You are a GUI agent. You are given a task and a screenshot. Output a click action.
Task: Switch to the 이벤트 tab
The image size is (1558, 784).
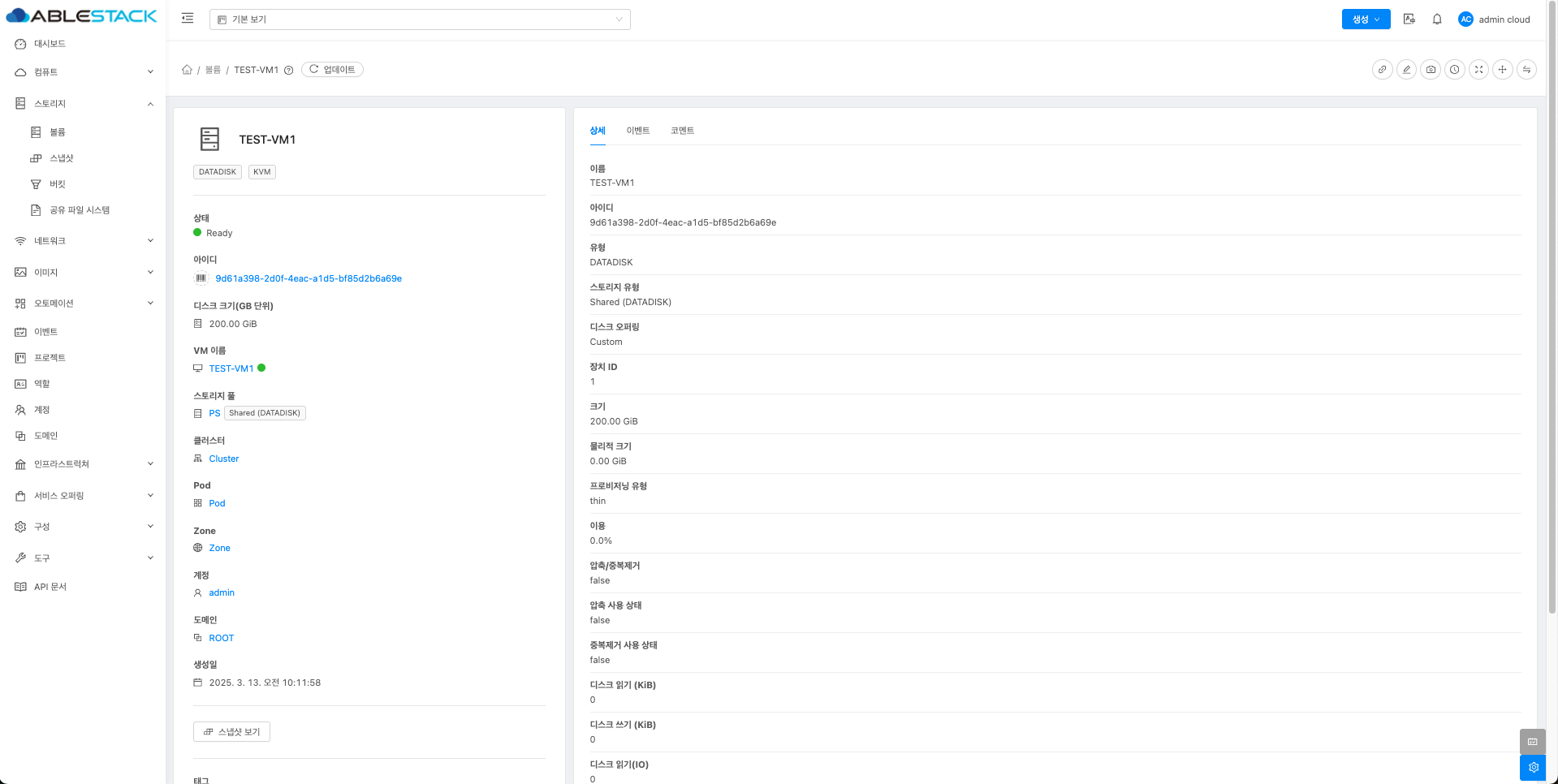coord(637,131)
